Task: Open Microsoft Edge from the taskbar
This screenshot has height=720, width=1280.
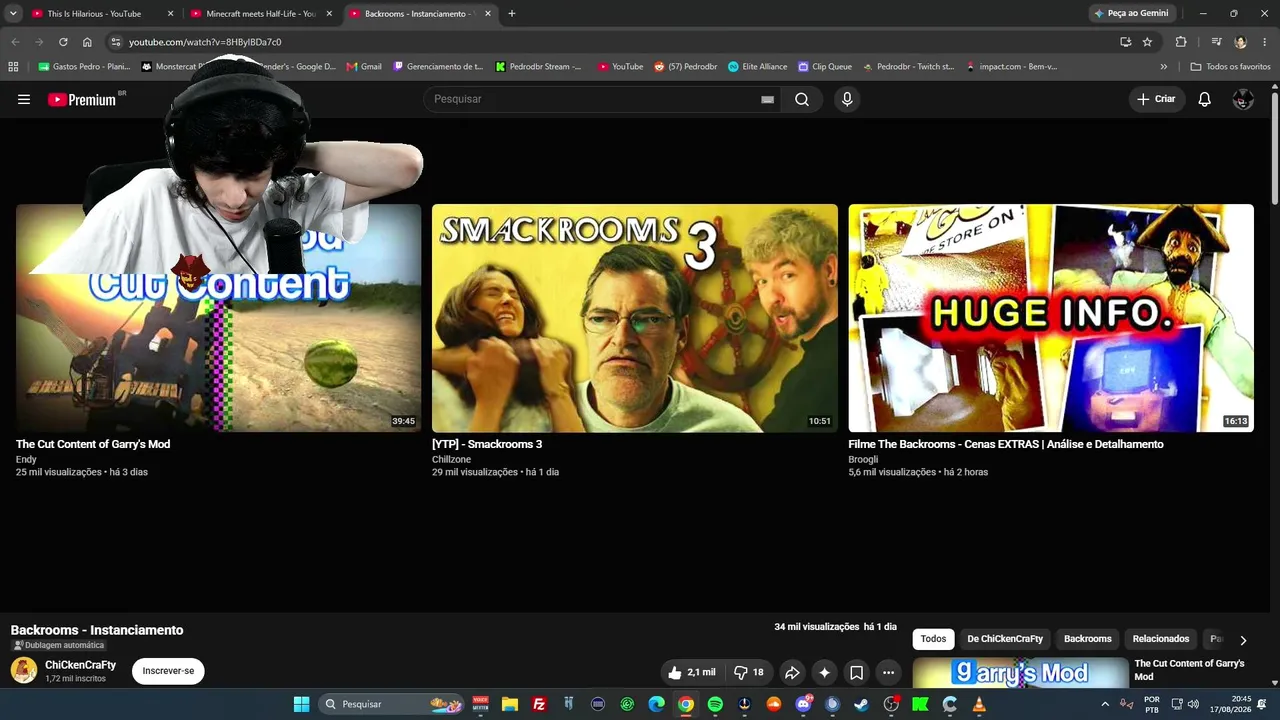Action: [x=656, y=704]
